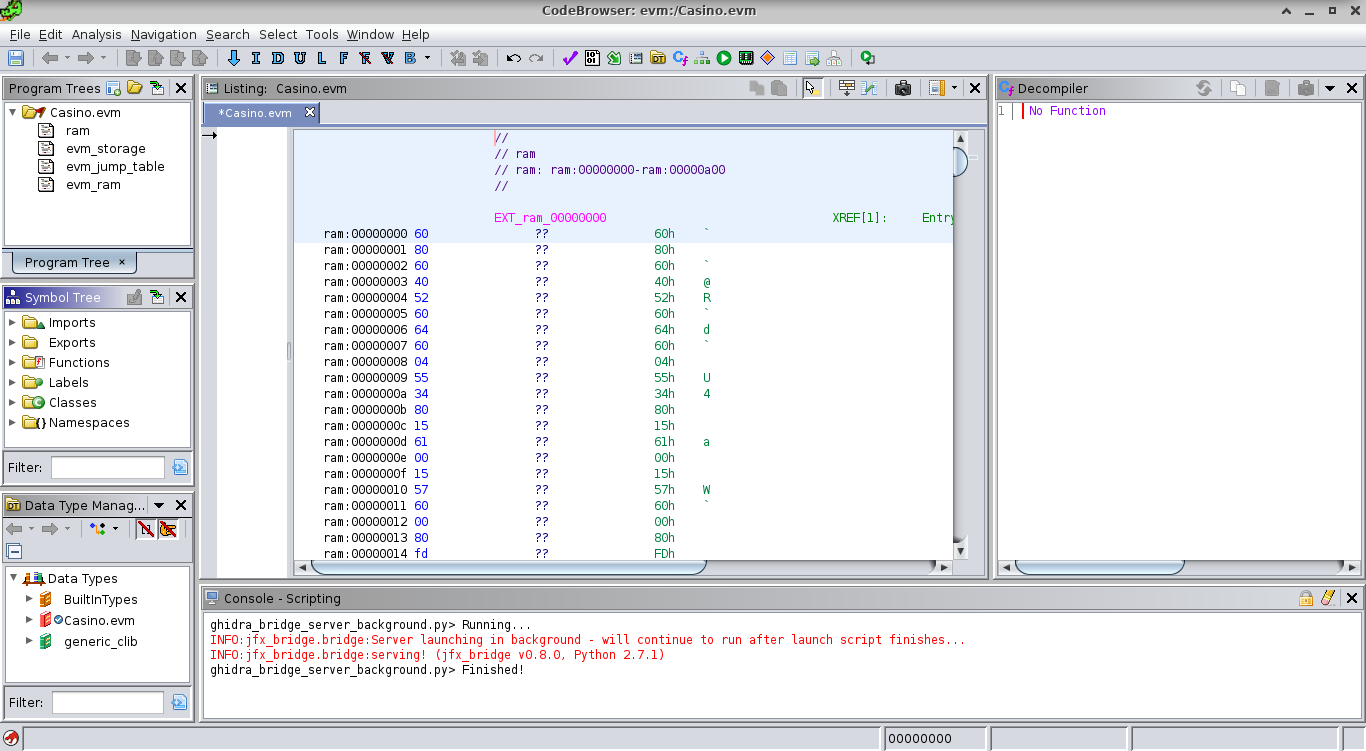
Task: Clear console eraser icon
Action: (1328, 598)
